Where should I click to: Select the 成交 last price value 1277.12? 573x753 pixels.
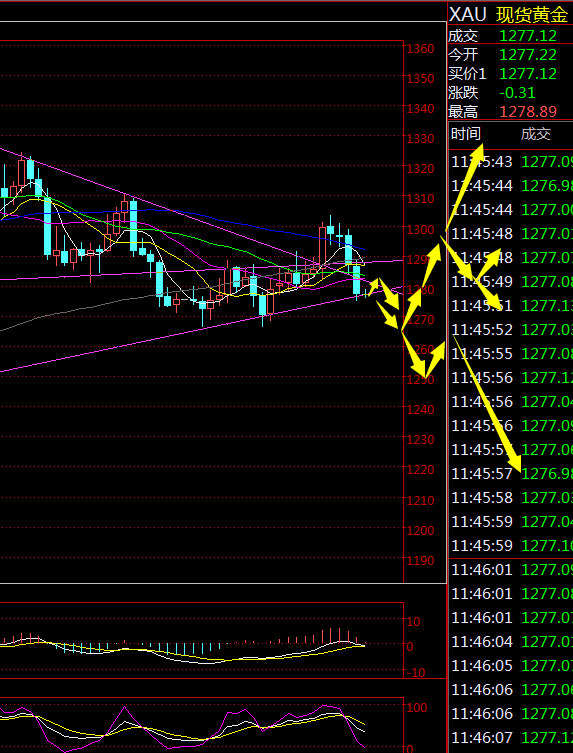[528, 36]
